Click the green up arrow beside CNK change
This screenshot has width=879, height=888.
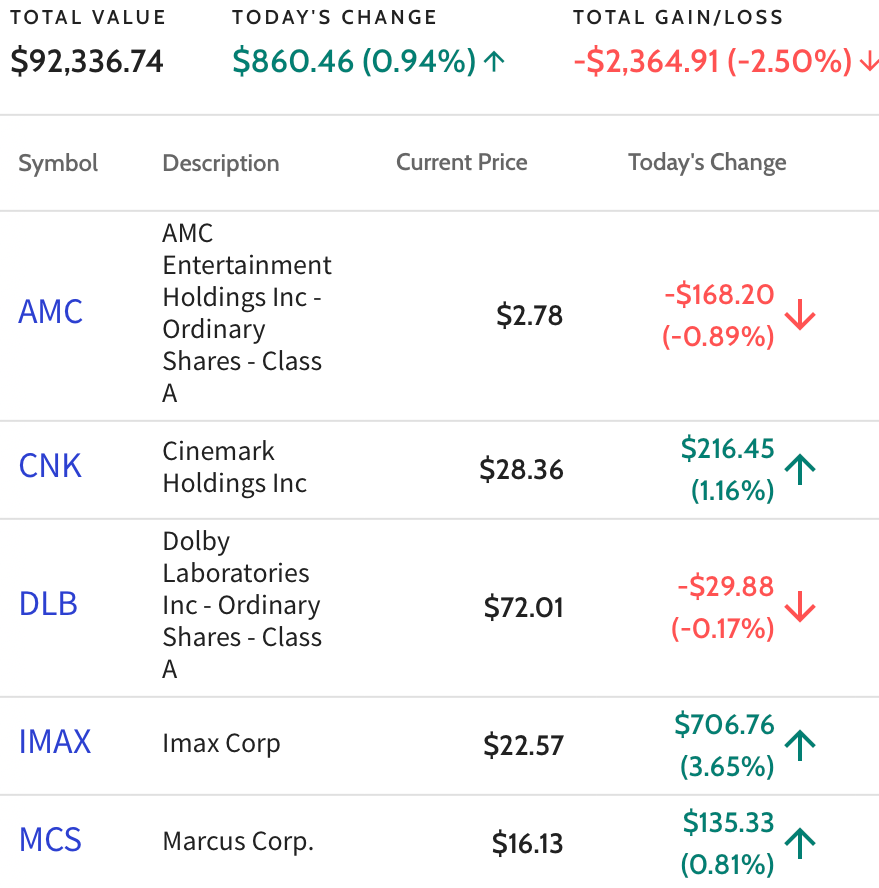800,469
